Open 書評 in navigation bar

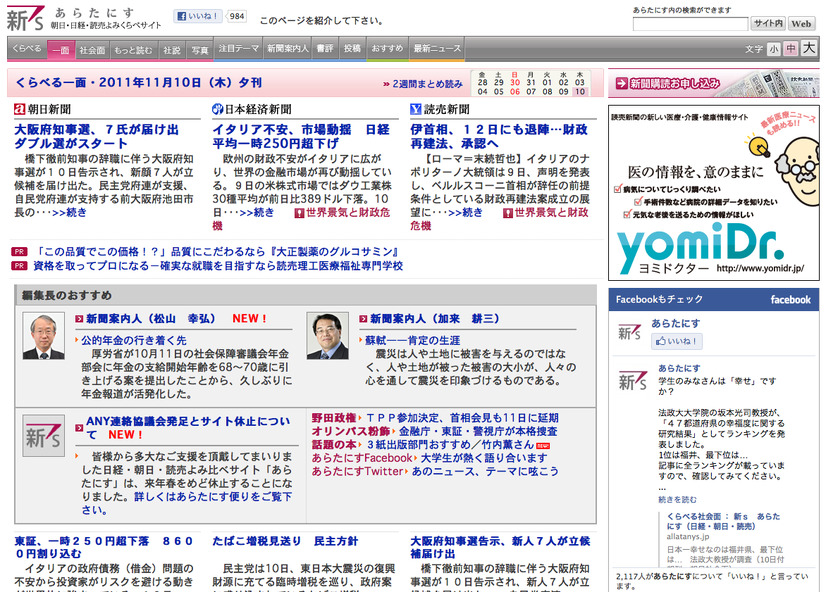tap(325, 48)
